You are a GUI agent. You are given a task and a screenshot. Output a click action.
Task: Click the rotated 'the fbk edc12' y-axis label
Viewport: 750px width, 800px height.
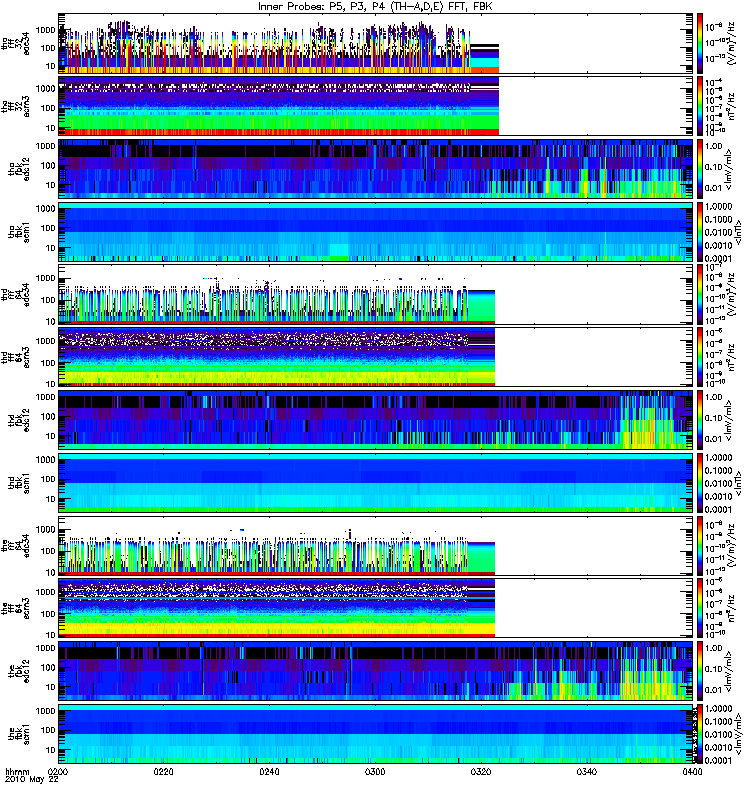click(19, 671)
